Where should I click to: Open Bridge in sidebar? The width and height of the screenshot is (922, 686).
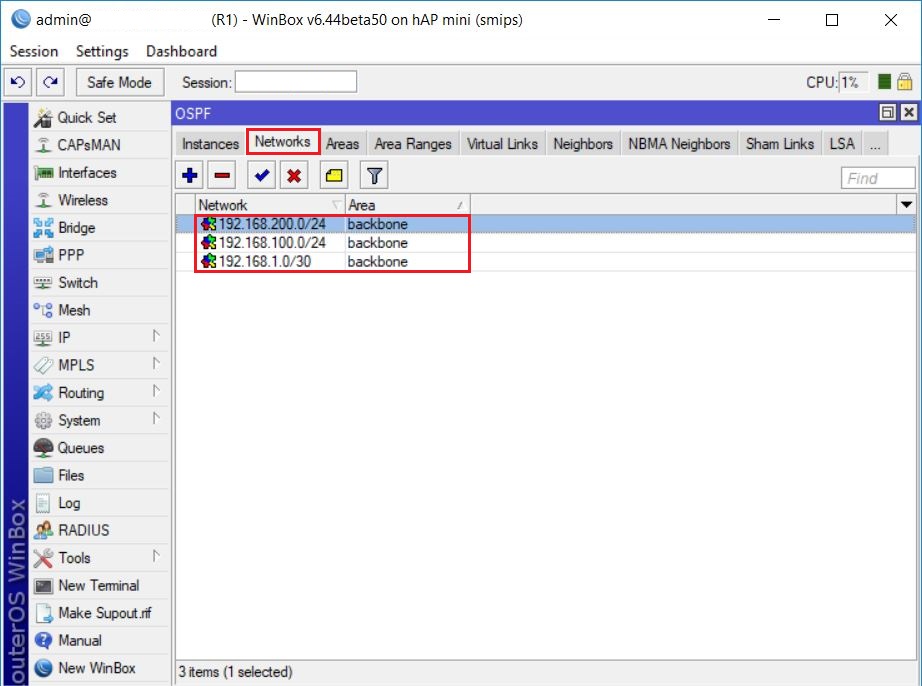point(99,228)
